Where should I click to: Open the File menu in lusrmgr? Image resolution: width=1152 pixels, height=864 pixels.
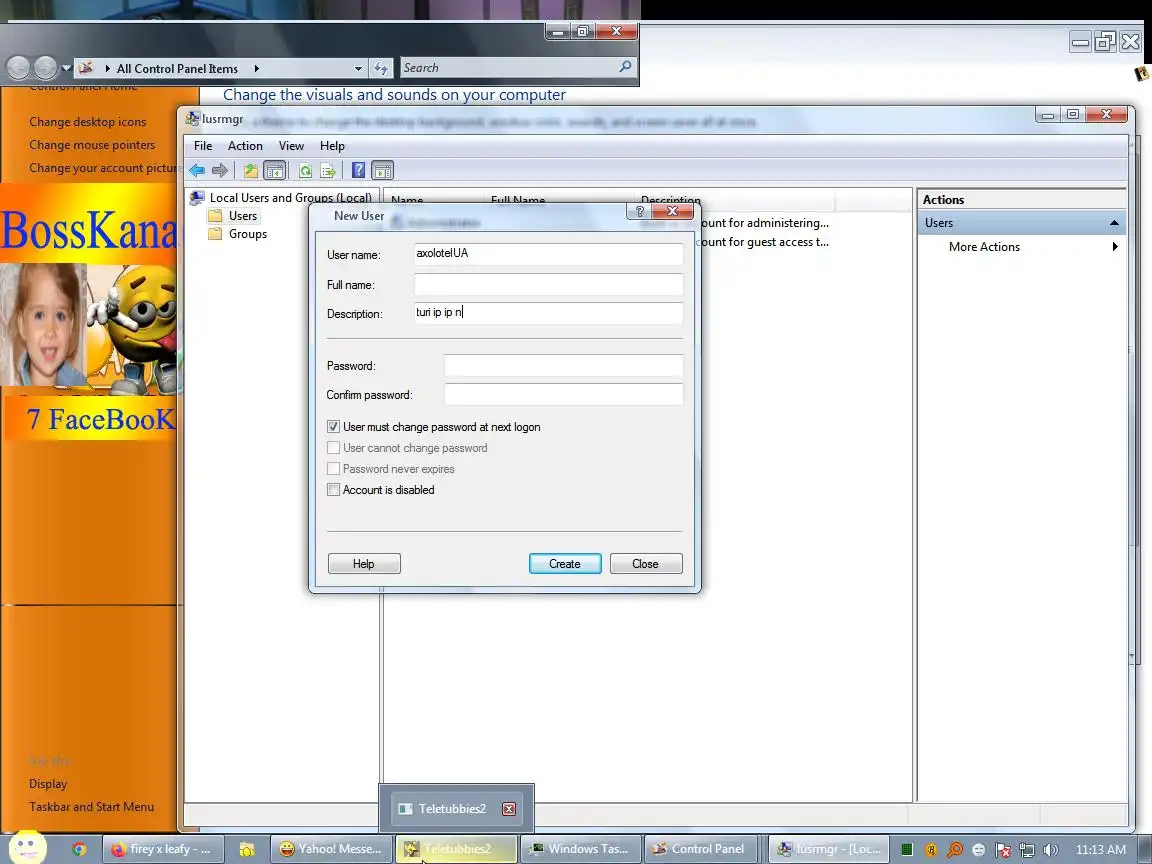point(203,146)
